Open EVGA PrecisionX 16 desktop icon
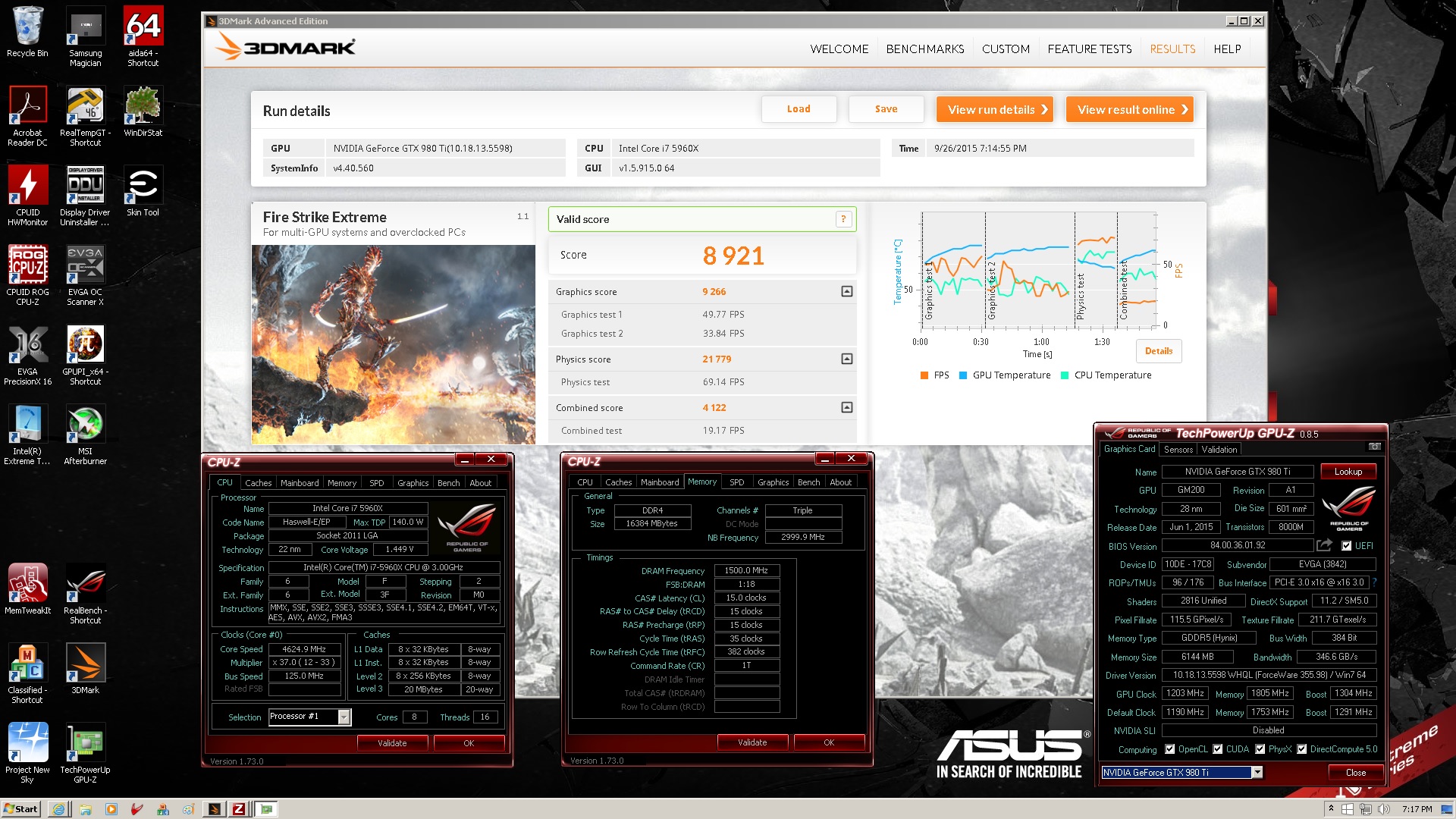The width and height of the screenshot is (1456, 819). 27,355
